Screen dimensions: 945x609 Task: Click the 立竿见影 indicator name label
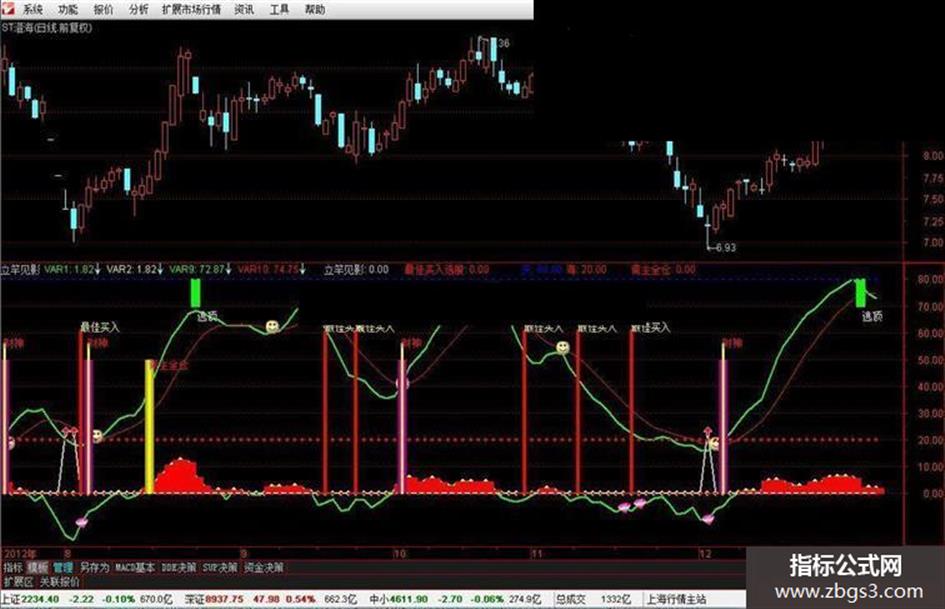(x=20, y=270)
